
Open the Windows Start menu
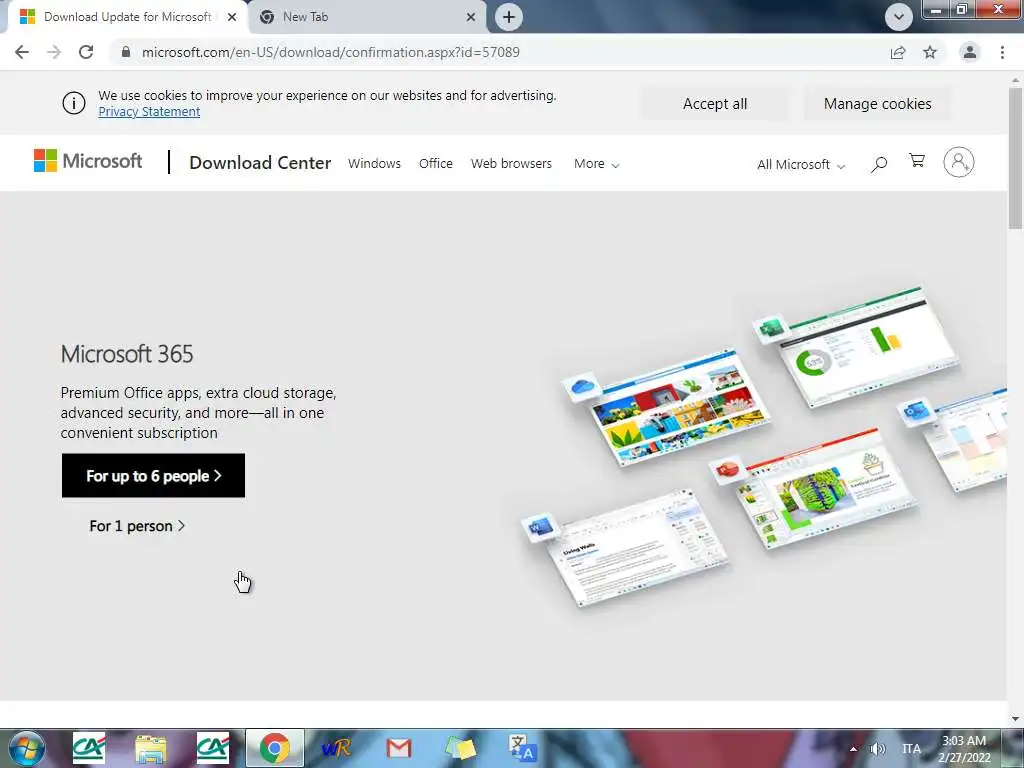click(26, 748)
